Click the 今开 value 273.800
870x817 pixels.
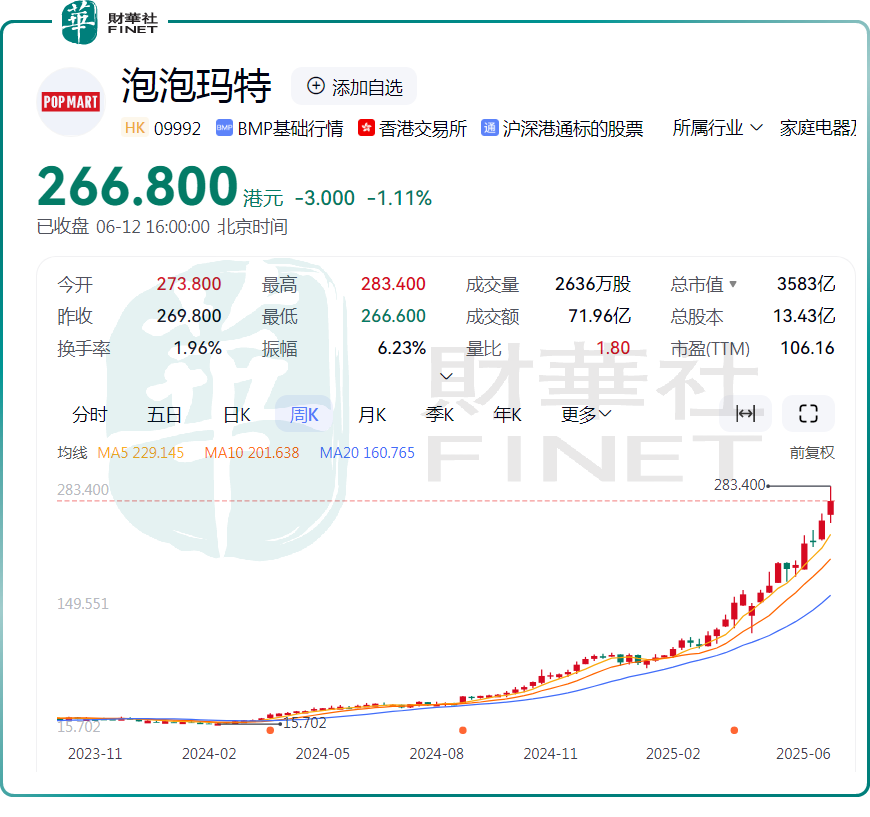pos(189,284)
